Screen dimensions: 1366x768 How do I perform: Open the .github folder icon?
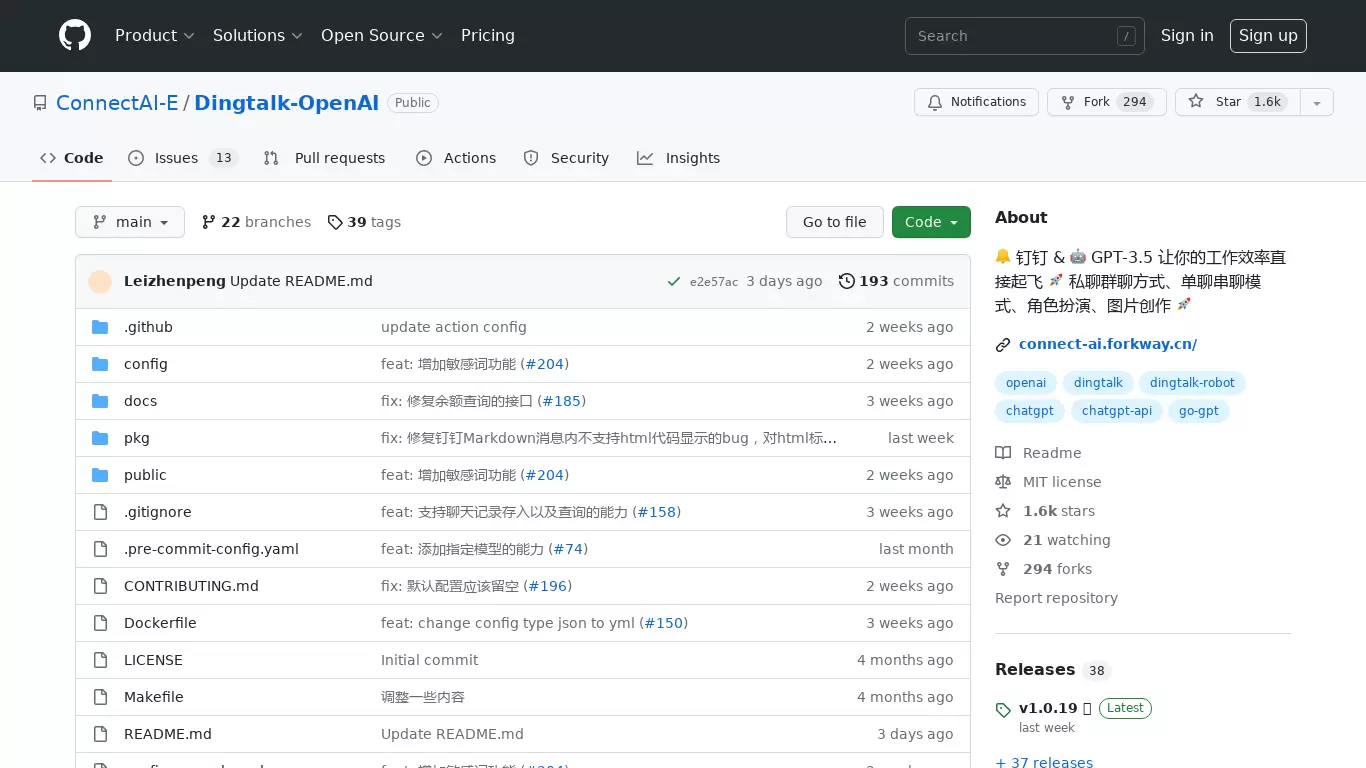[100, 327]
